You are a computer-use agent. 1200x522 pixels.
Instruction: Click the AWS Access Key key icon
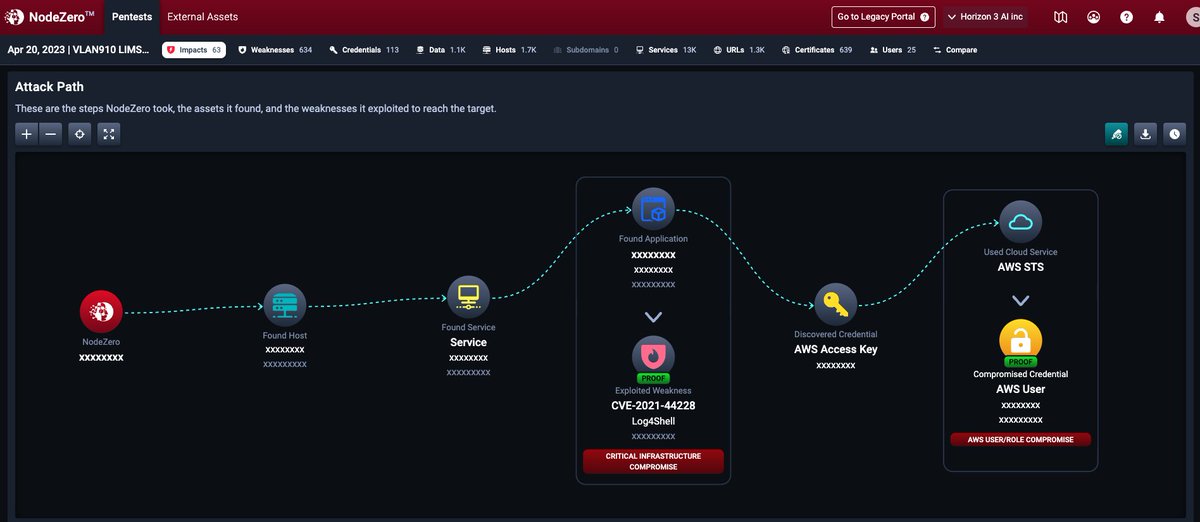[x=835, y=304]
